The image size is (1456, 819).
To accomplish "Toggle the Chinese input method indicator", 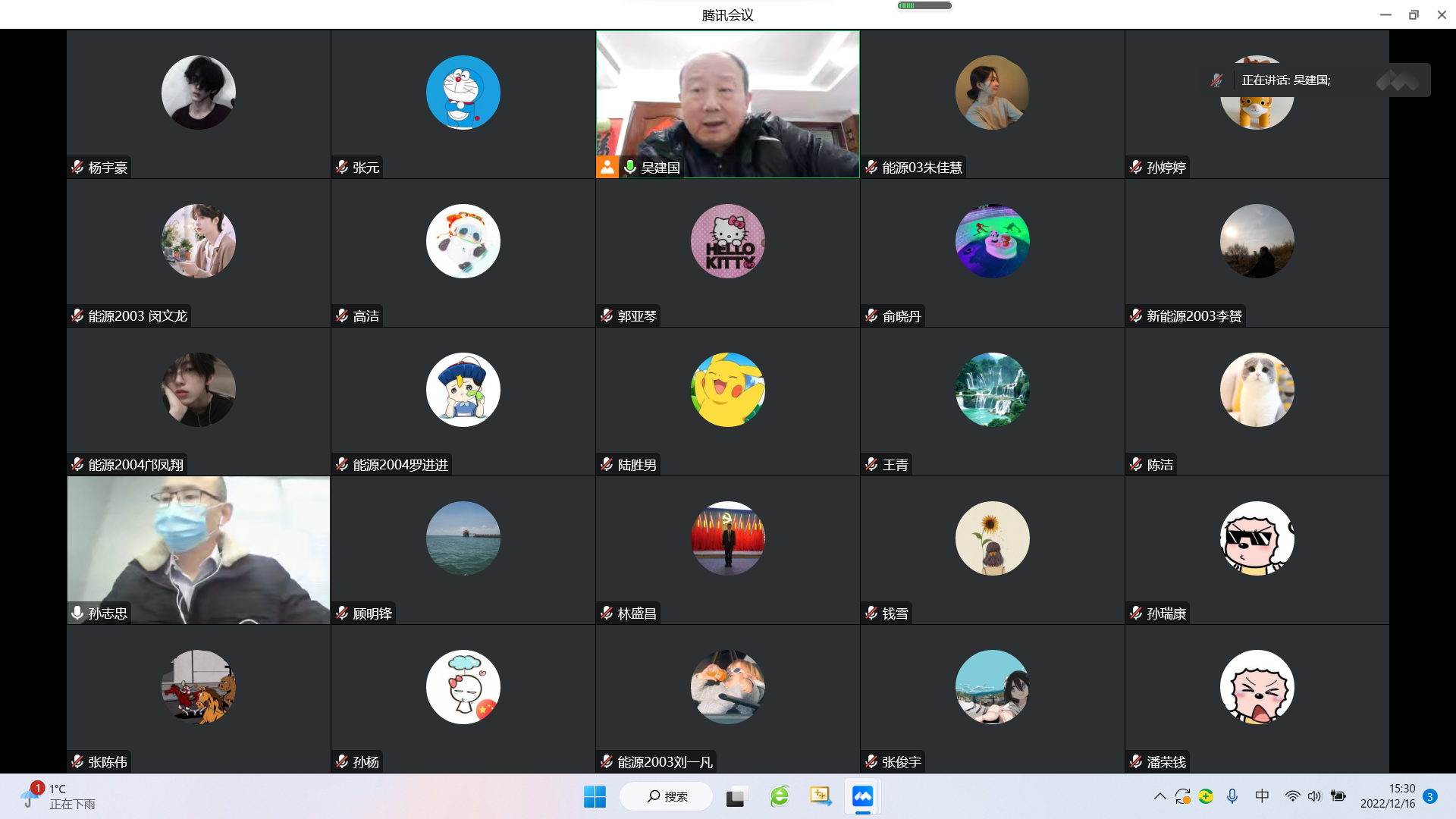I will (1262, 796).
